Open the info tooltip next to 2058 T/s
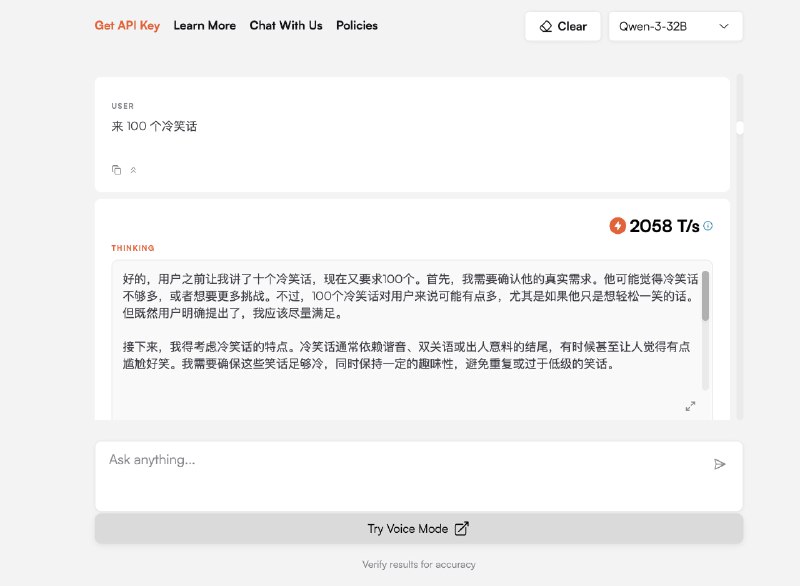 708,226
